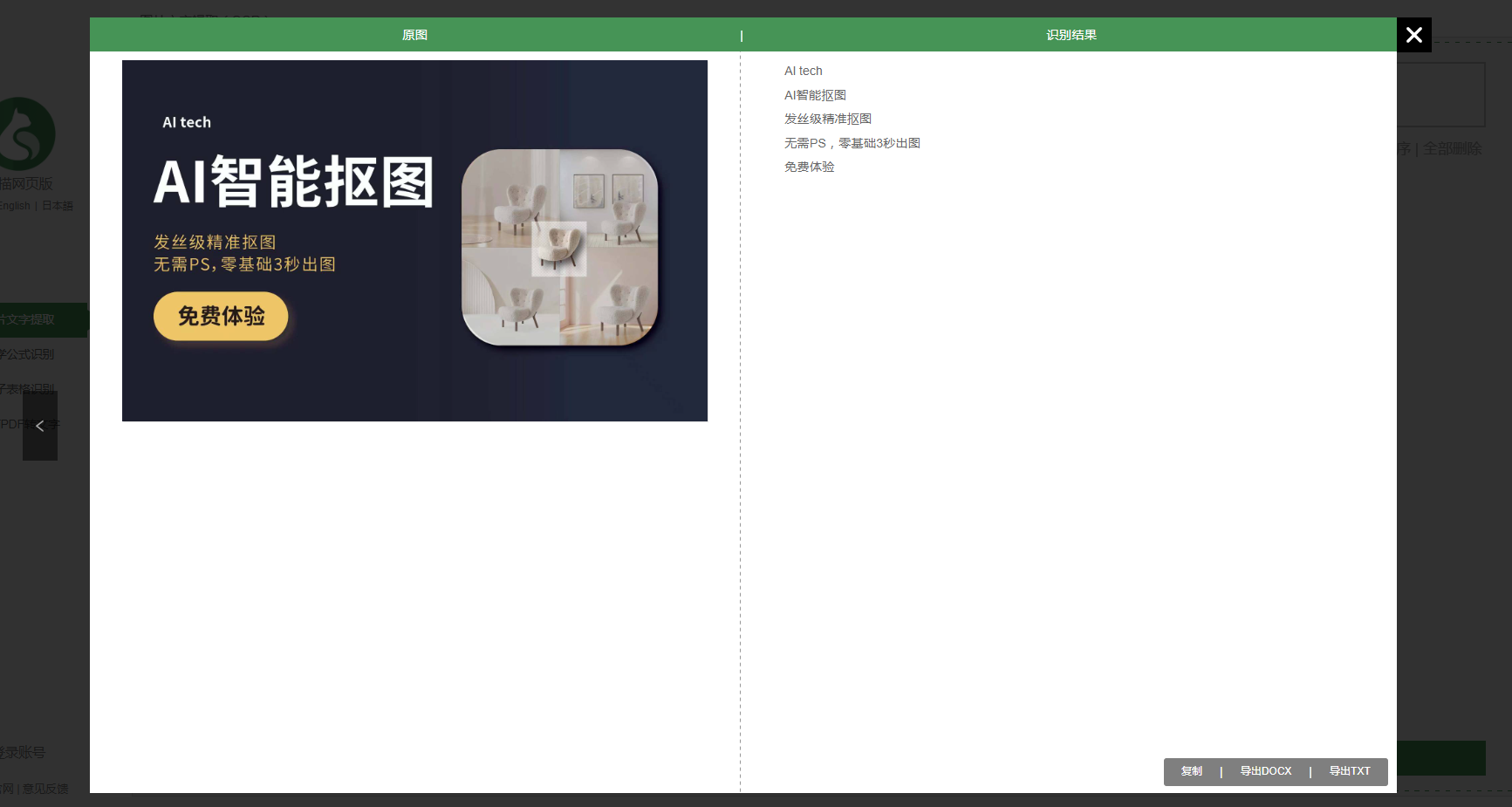Export result using 导出DOCX
Screen dimensions: 1512x807
click(1266, 771)
